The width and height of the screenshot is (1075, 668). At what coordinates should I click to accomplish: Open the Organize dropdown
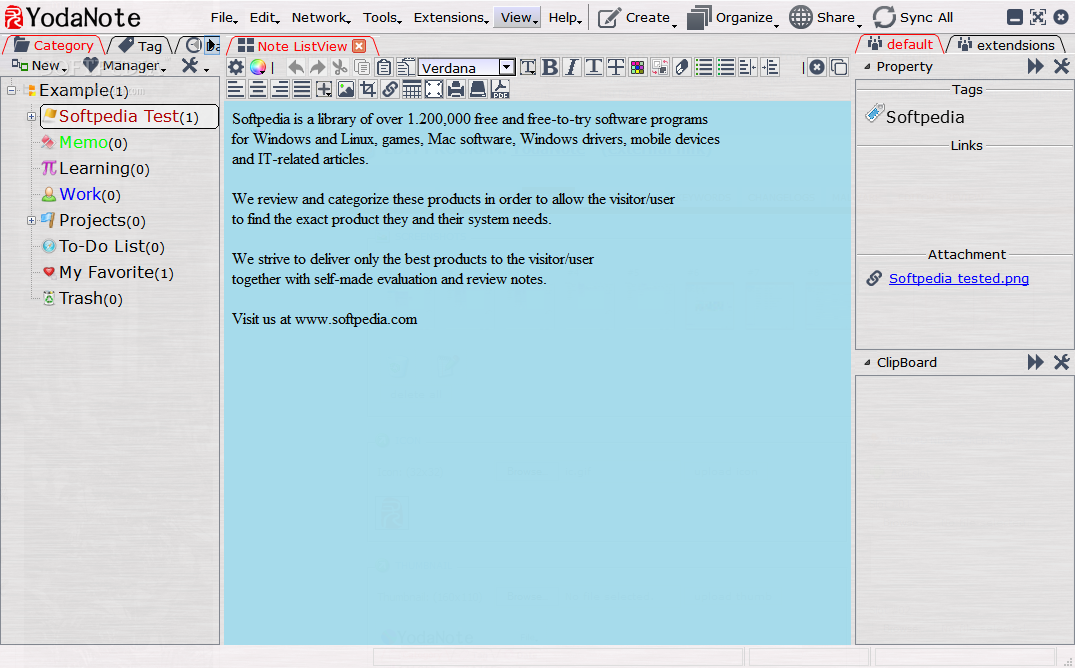pyautogui.click(x=733, y=18)
